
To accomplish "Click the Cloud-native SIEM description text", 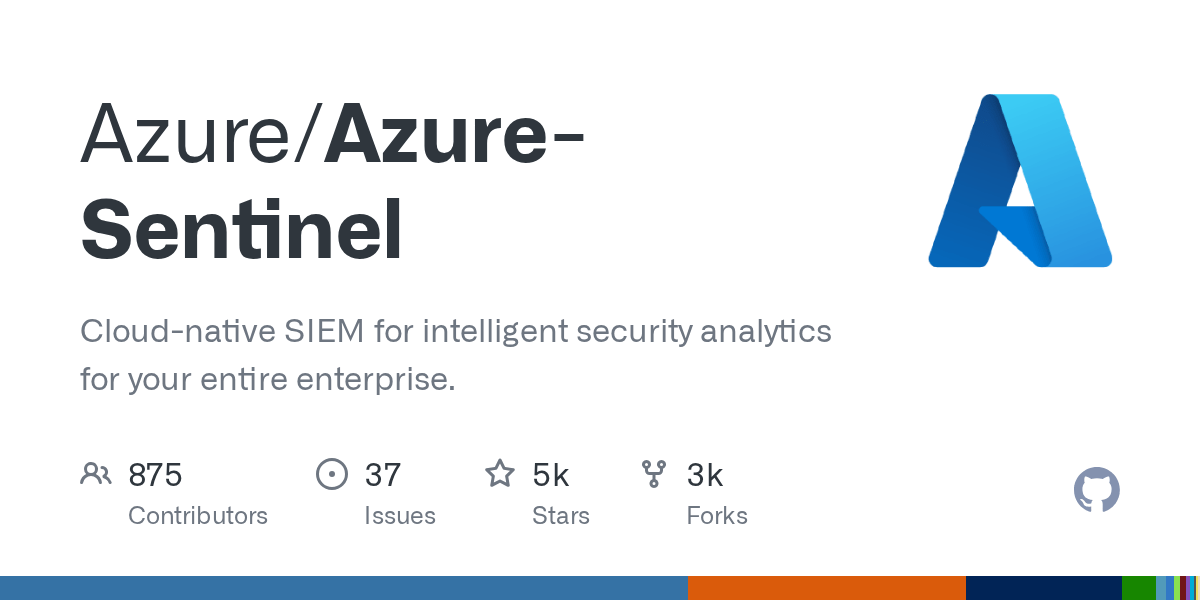I will click(x=456, y=355).
